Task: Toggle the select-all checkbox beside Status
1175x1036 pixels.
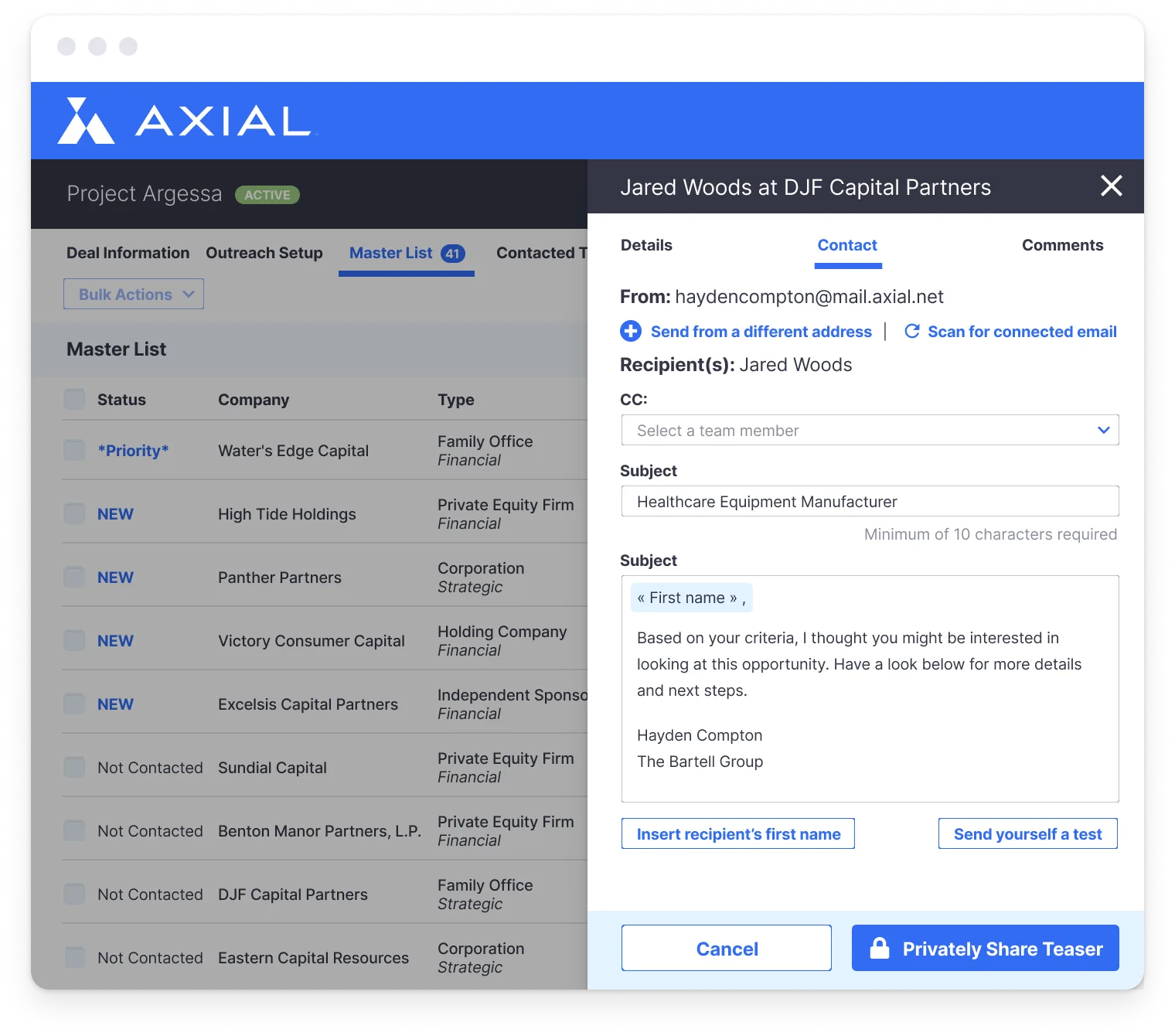Action: click(75, 400)
